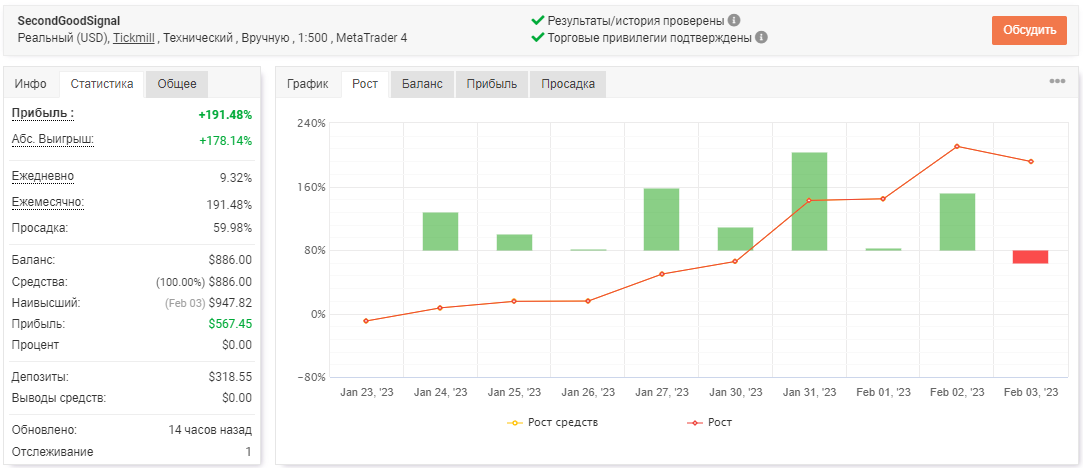
Task: Click the 59.98% drawdown value
Action: coord(233,228)
